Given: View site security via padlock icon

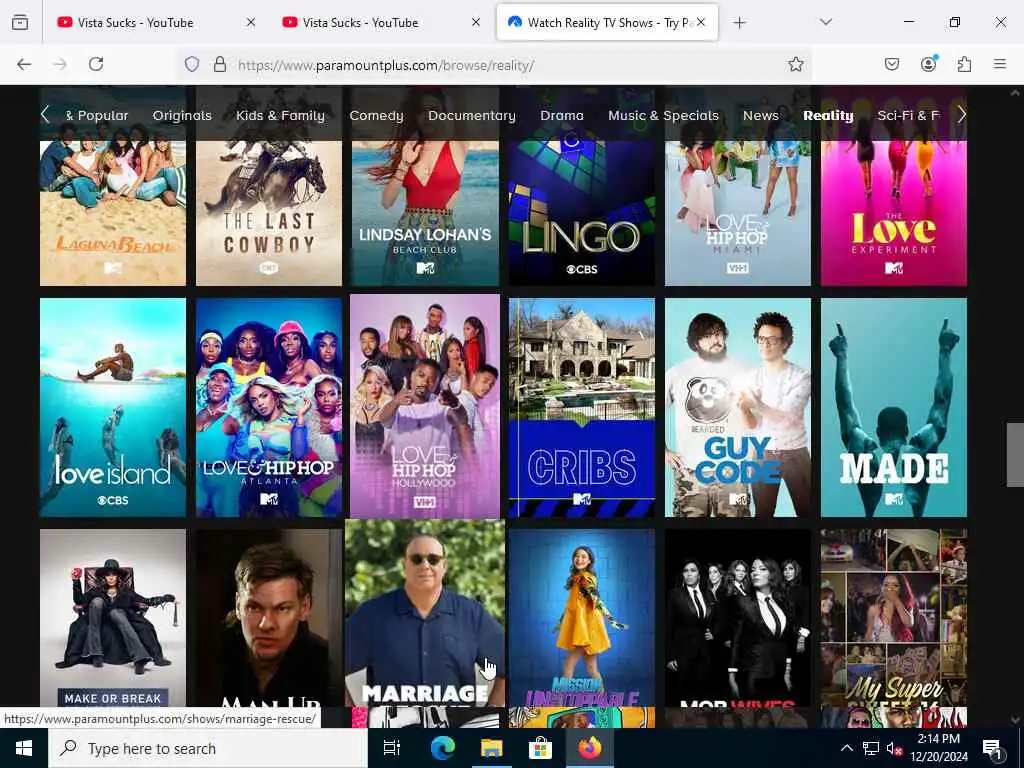Looking at the screenshot, I should point(220,64).
